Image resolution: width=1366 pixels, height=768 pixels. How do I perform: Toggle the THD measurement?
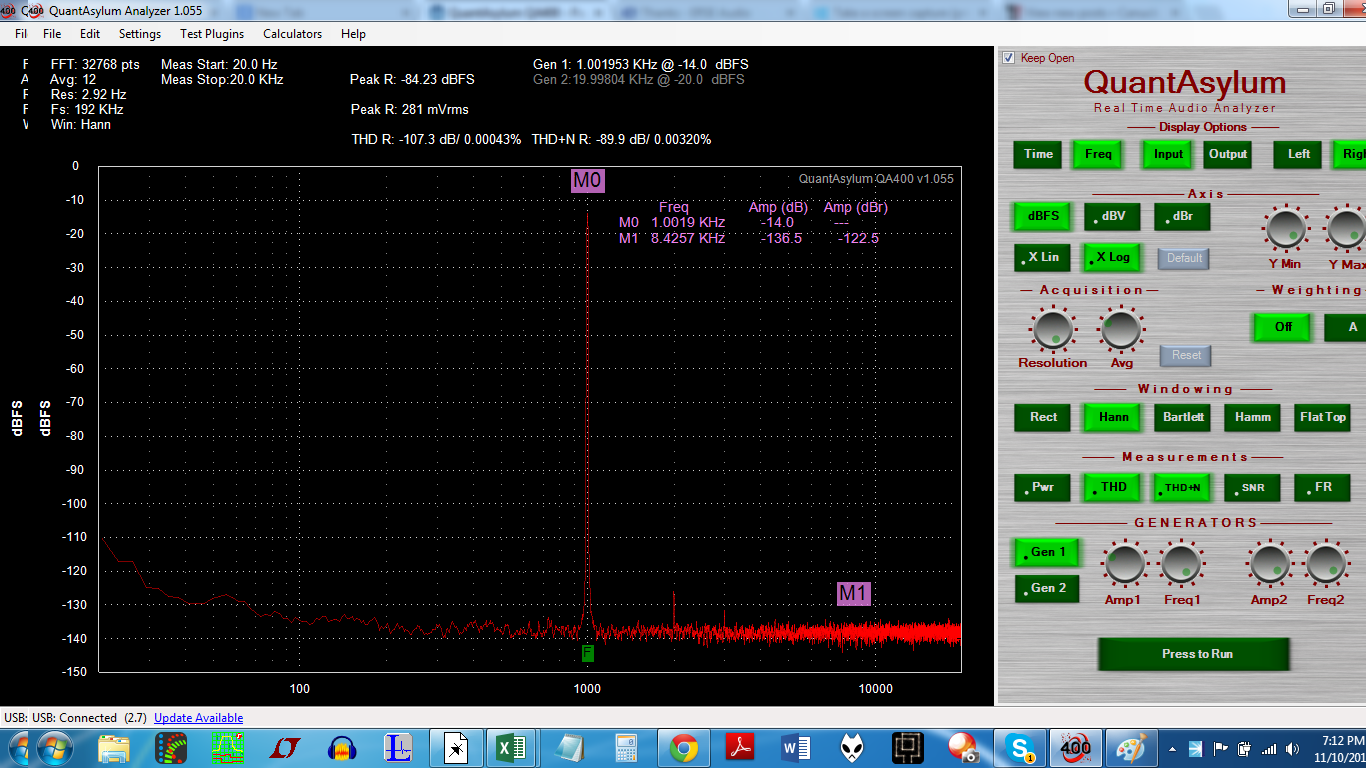[x=1113, y=487]
